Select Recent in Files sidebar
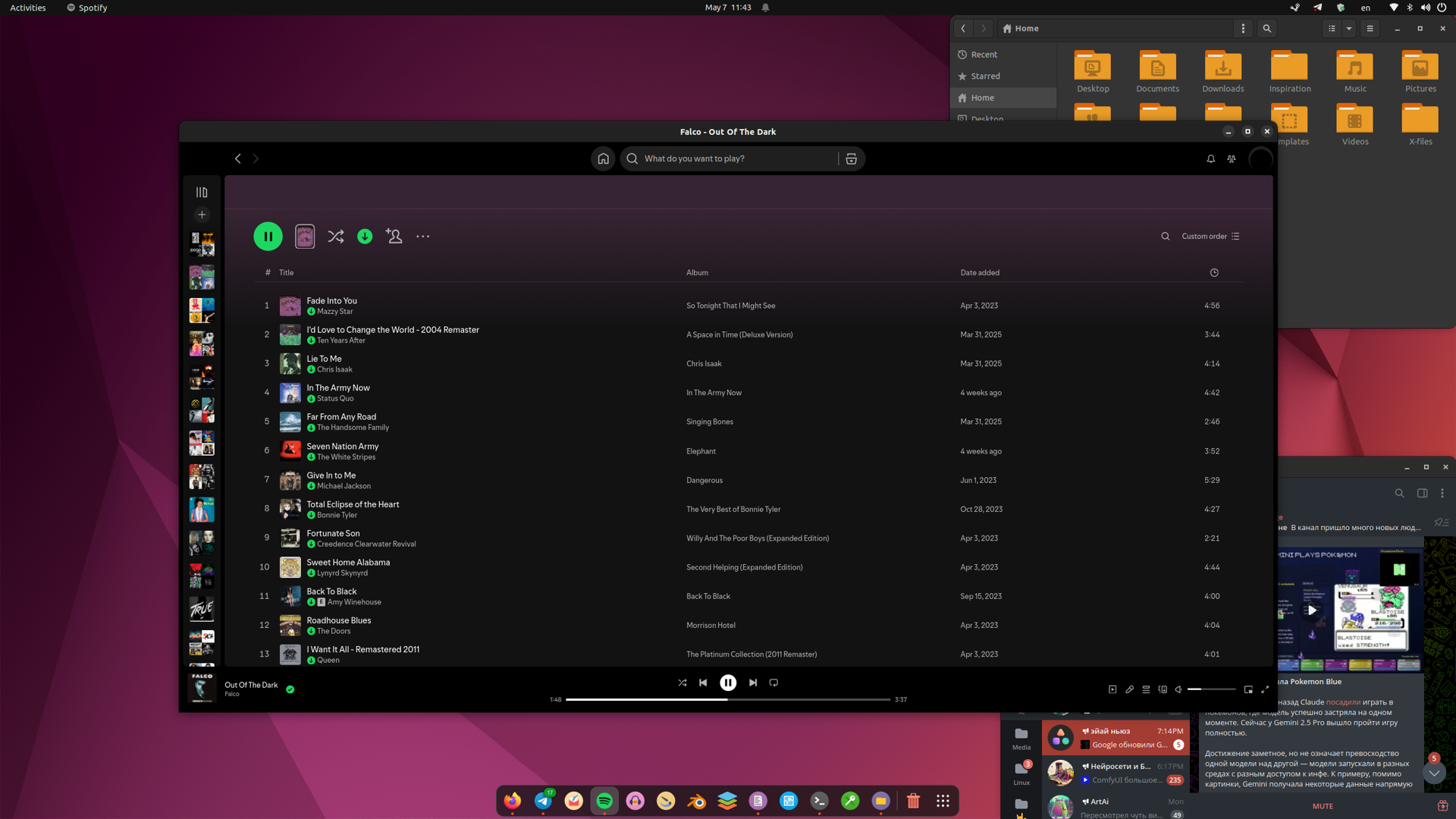1456x819 pixels. pos(1003,55)
